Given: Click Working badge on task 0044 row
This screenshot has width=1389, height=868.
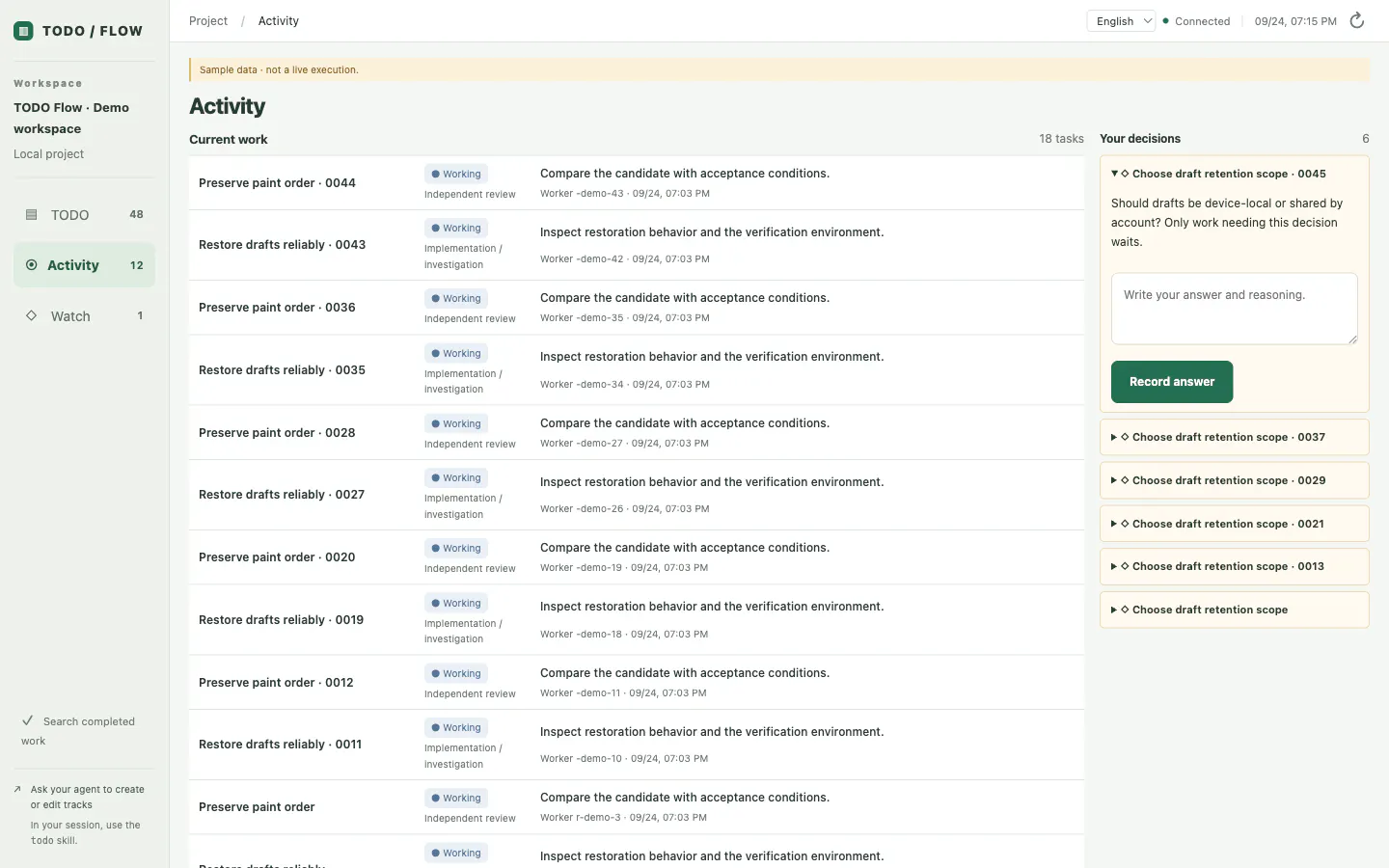Looking at the screenshot, I should point(456,174).
